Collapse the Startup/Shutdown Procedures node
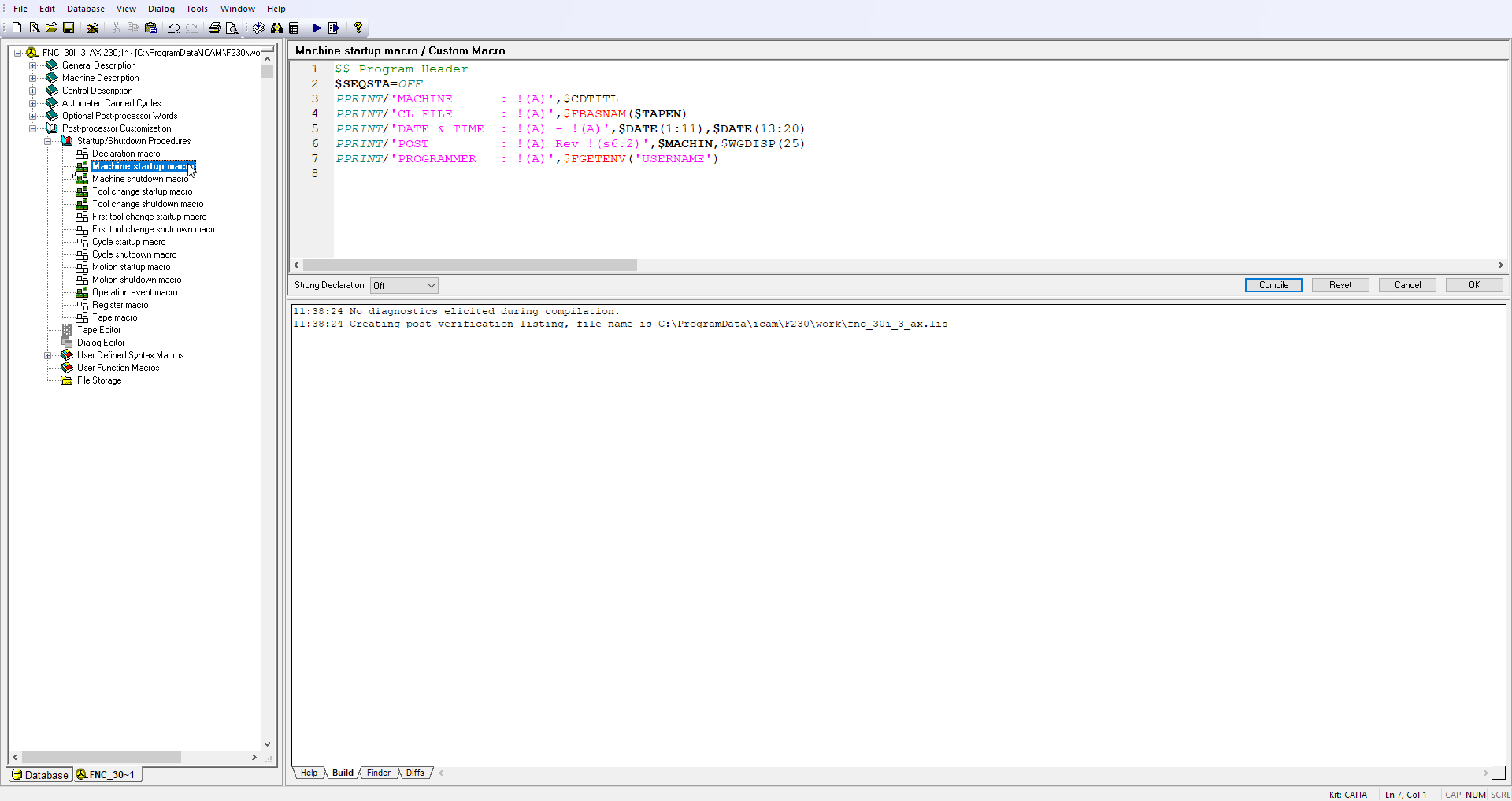The height and width of the screenshot is (801, 1512). coord(48,141)
